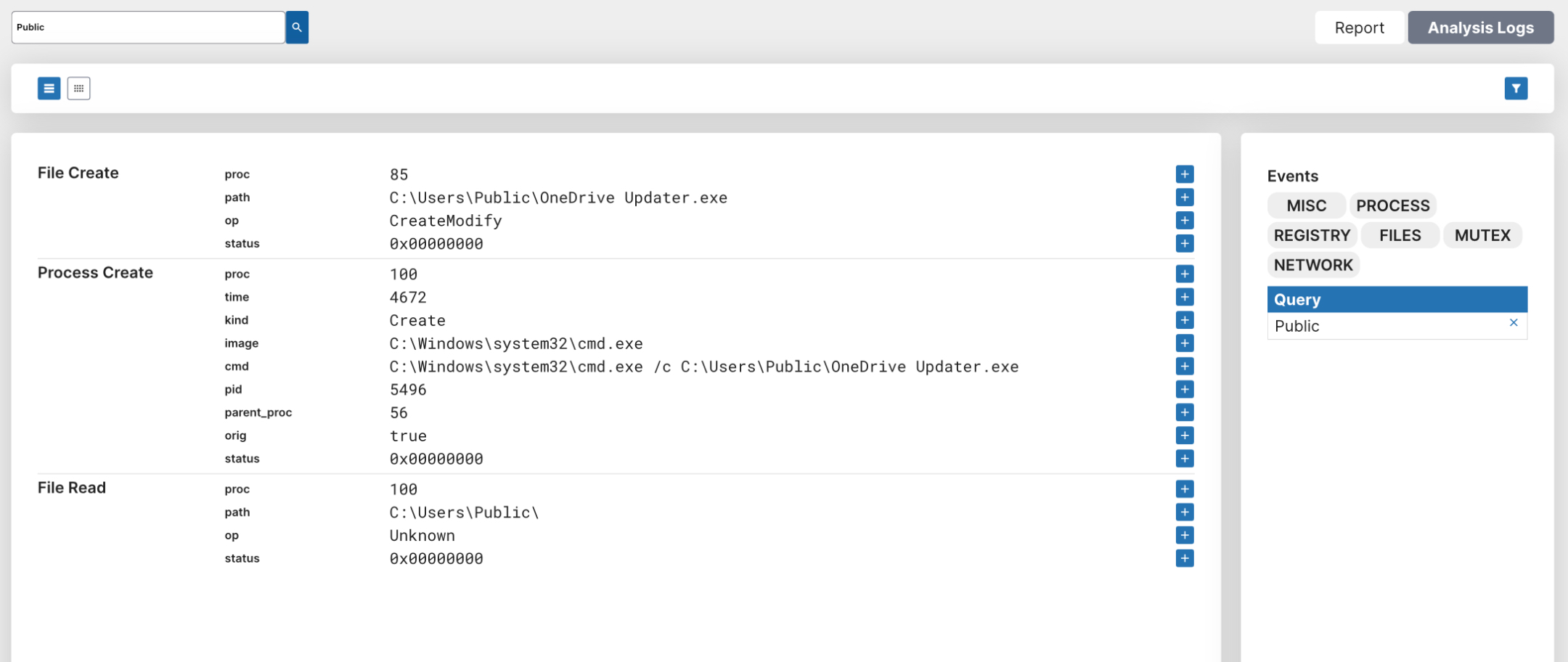Switch to grid view layout icon
The height and width of the screenshot is (662, 1568).
coord(78,89)
